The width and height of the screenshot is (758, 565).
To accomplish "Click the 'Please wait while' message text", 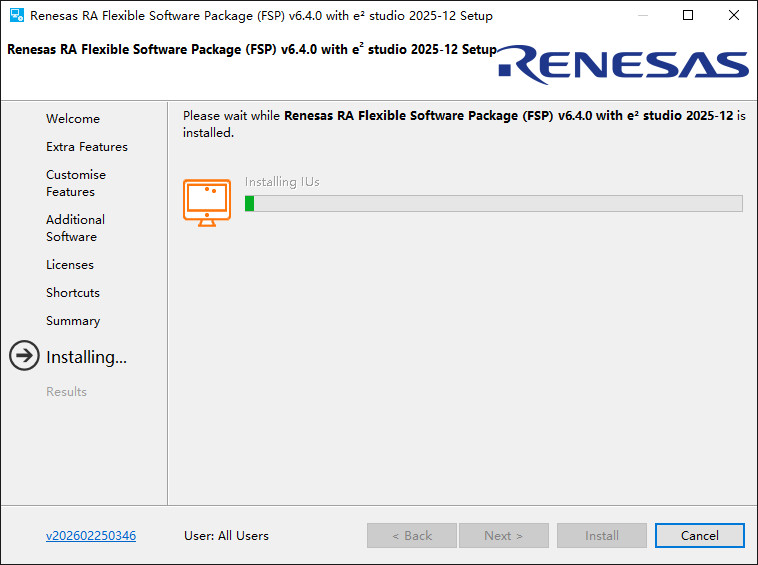I will click(464, 124).
